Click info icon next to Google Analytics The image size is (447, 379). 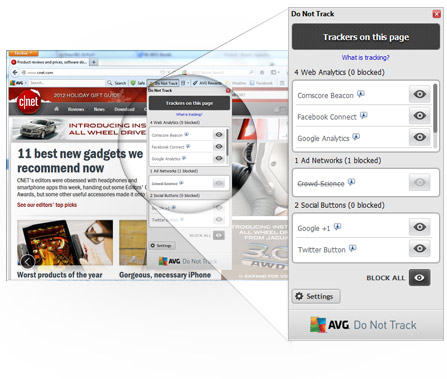pos(356,137)
